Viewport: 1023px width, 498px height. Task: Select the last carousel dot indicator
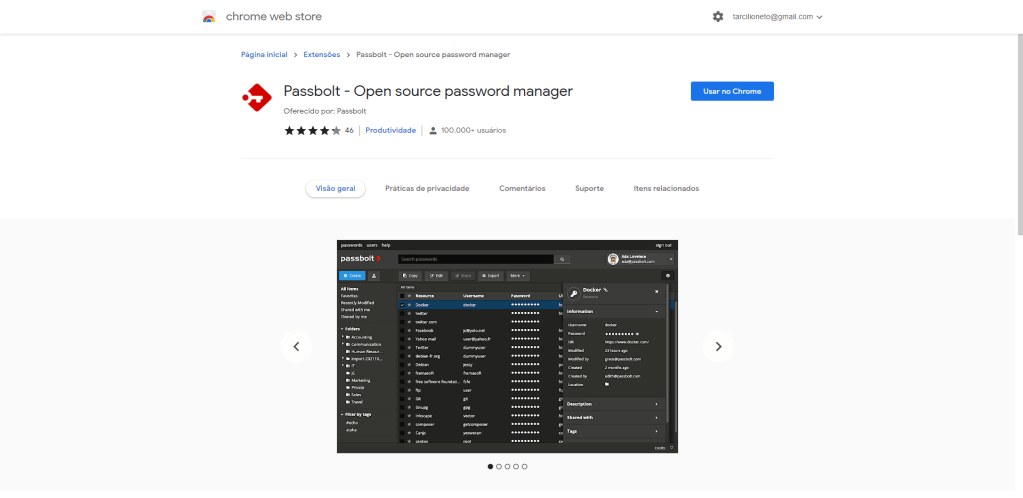(524, 466)
